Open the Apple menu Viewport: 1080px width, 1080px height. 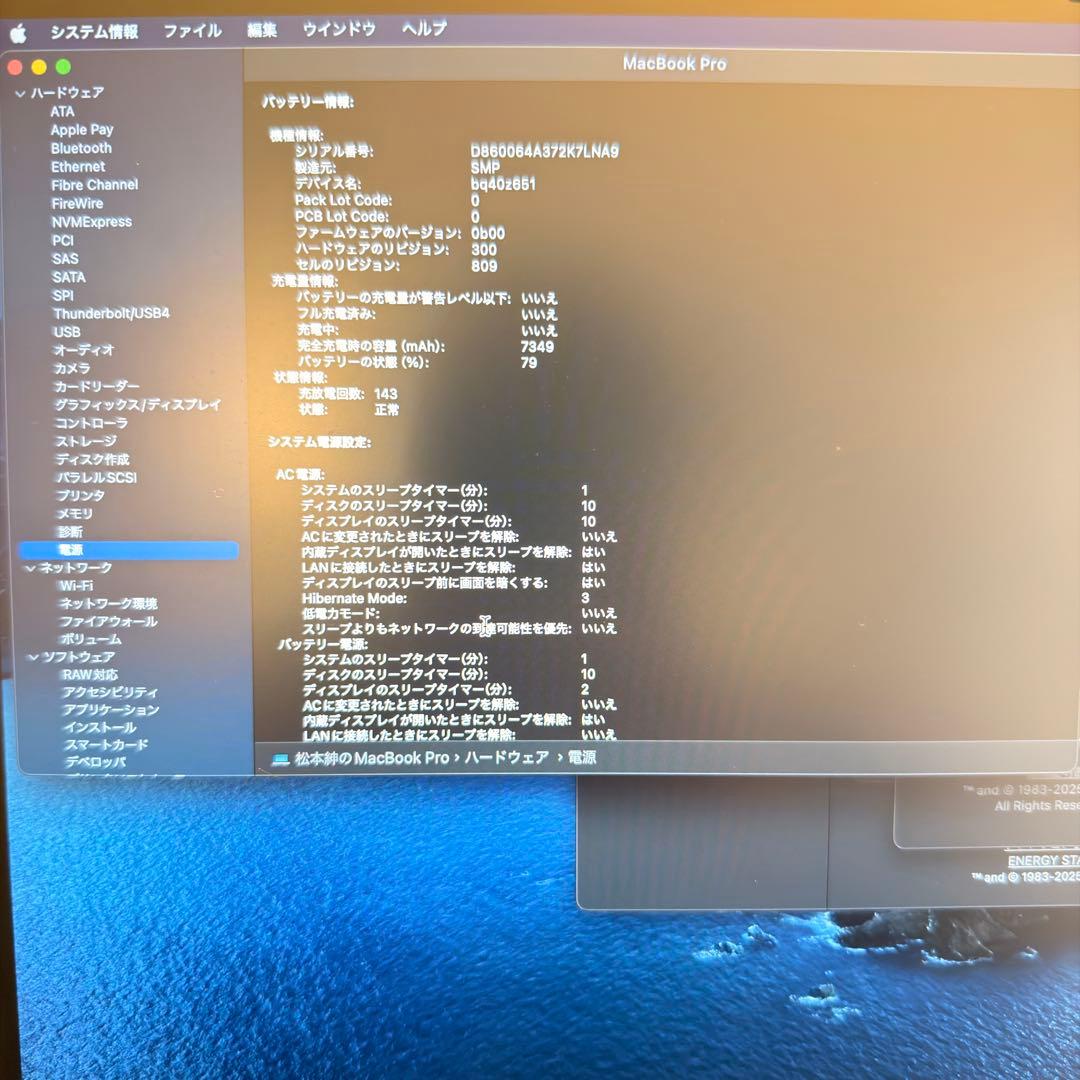[x=17, y=31]
